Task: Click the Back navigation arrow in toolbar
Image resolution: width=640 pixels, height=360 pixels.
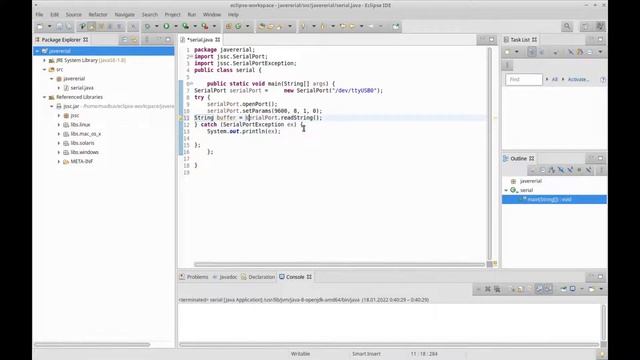Action: [352, 27]
